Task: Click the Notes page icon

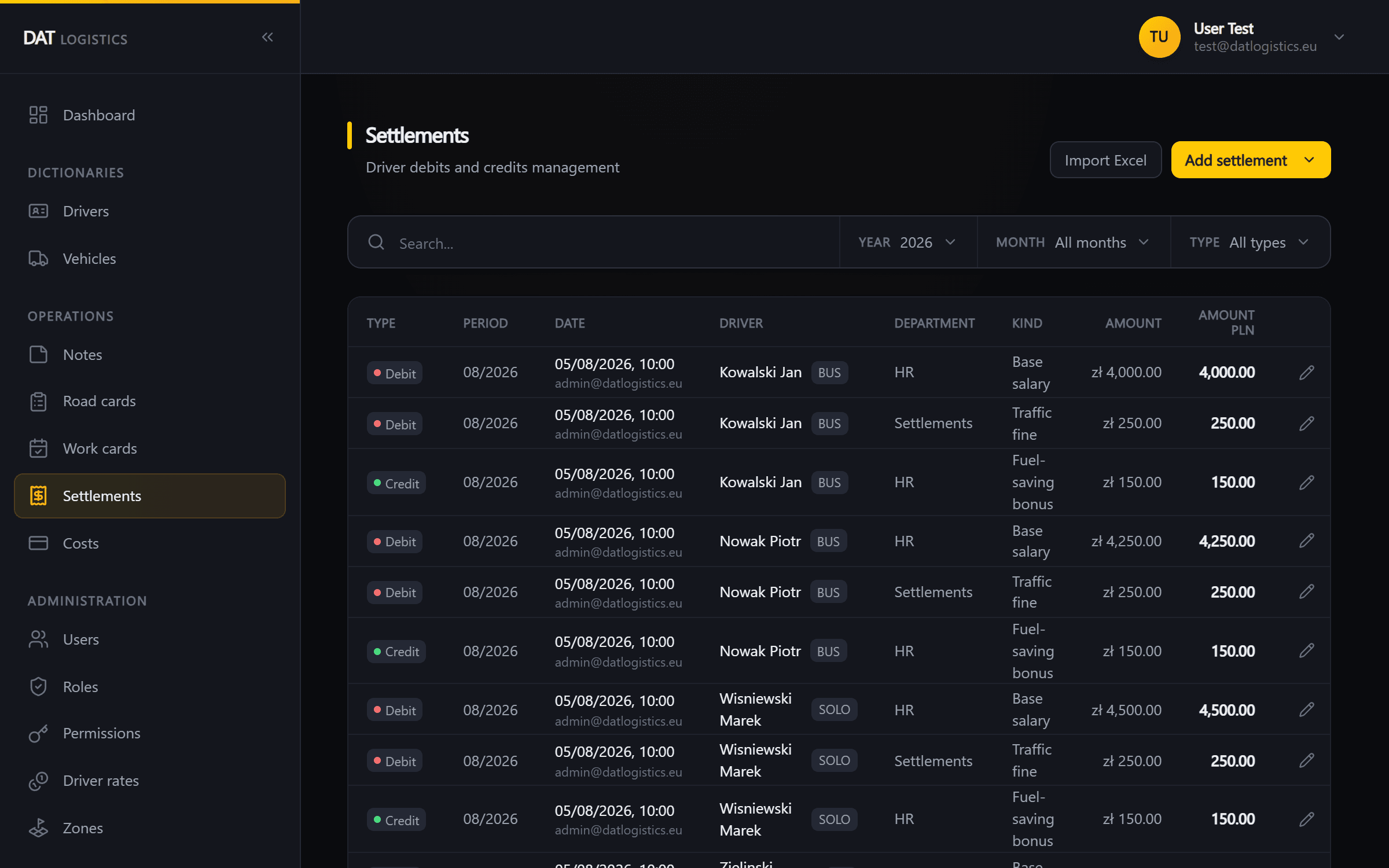Action: 38,355
